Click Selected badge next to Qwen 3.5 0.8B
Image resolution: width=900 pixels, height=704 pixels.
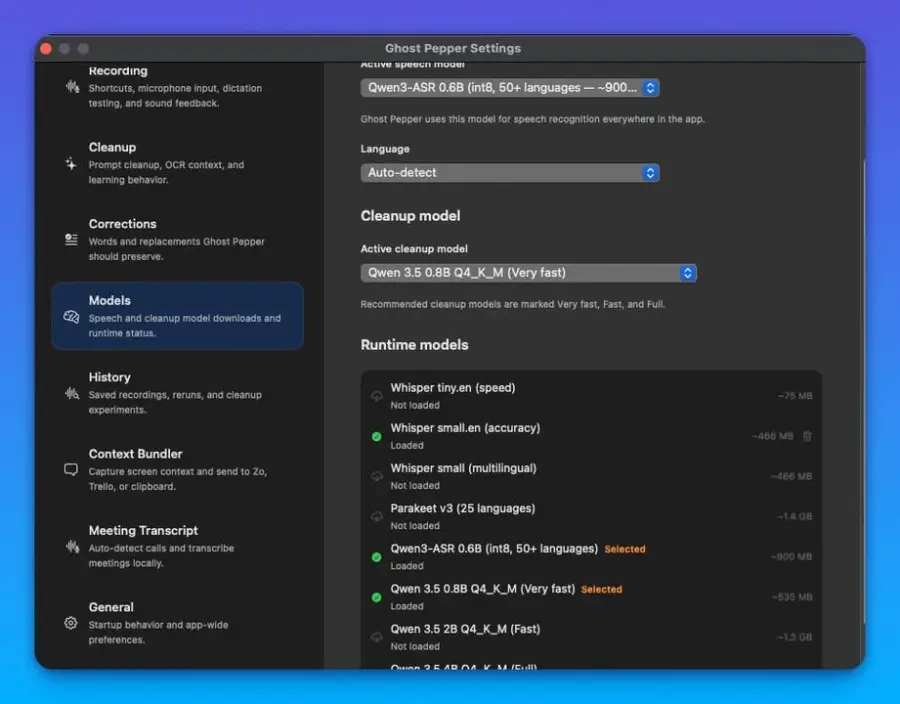pos(602,589)
